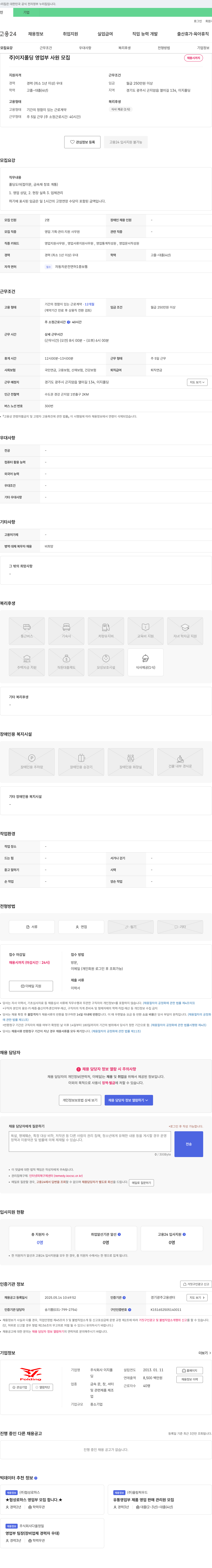Click the 장애인용 주차장 icon
Screen dimensions: 212x1568
click(32, 762)
